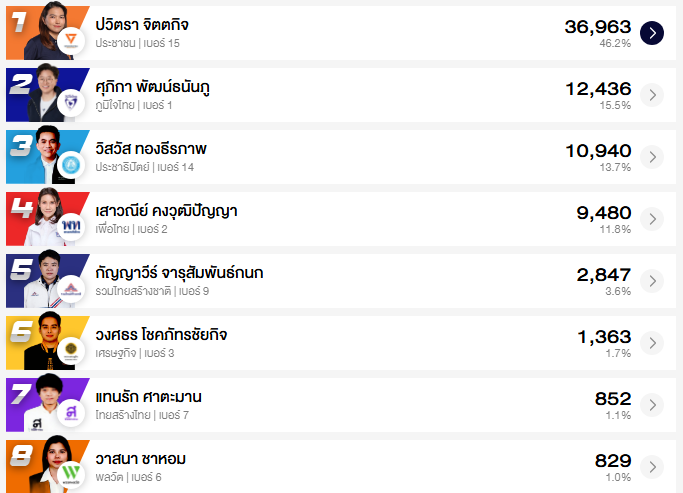Click รวมไทยสร้างชาติ party logo on rank 5
The width and height of the screenshot is (683, 493).
(71, 289)
